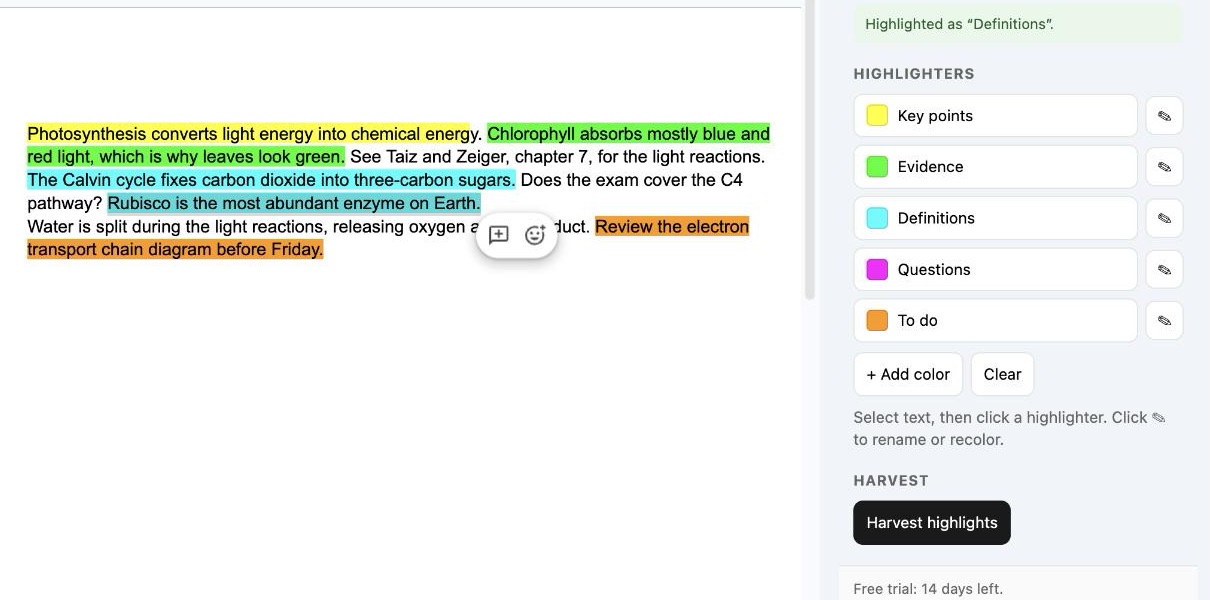The width and height of the screenshot is (1210, 600).
Task: Edit the Evidence highlighter with pencil icon
Action: tap(1164, 167)
